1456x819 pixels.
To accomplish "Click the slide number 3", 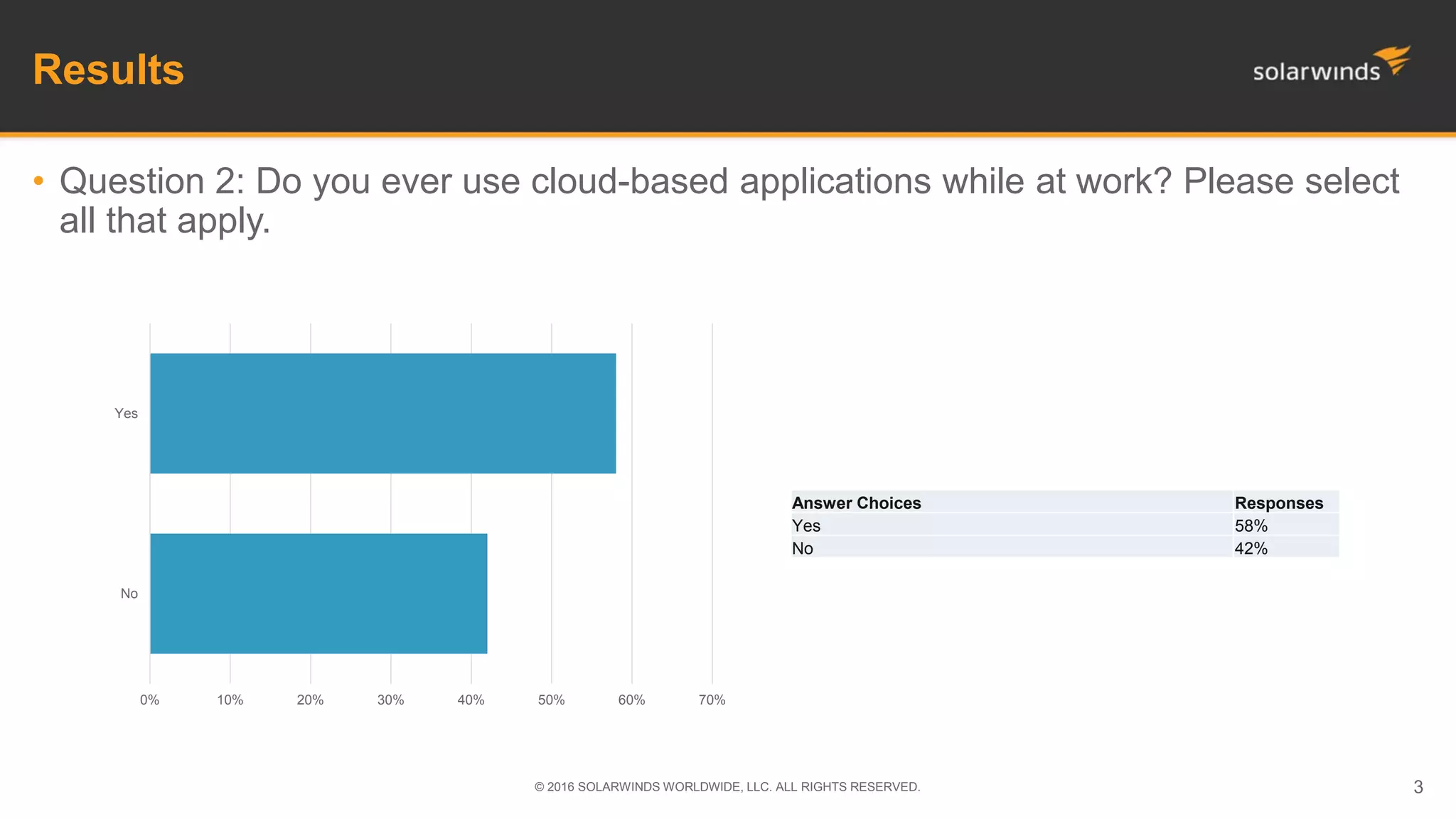I will 1418,787.
